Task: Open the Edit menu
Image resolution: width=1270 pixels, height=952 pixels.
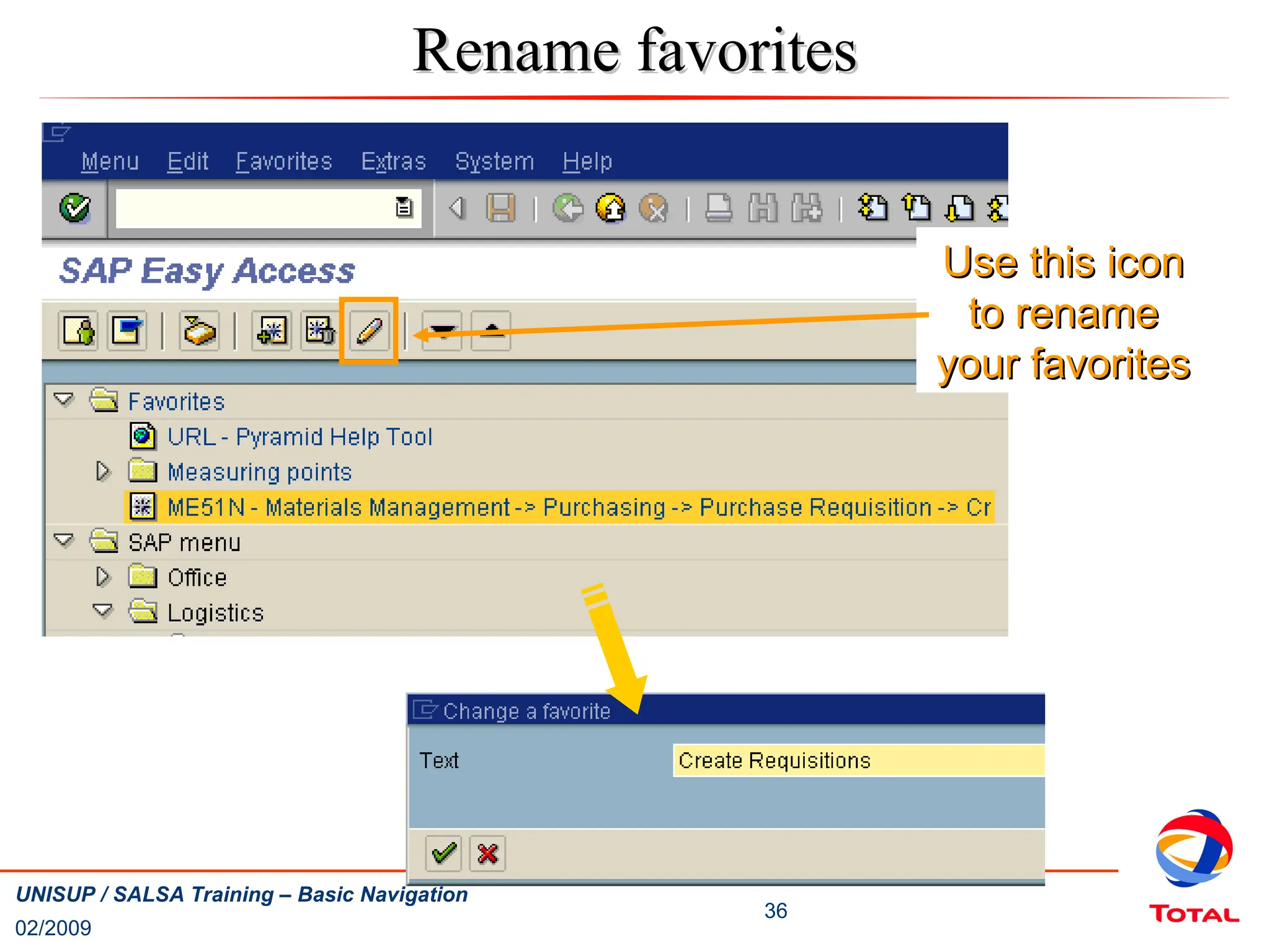Action: pos(188,162)
